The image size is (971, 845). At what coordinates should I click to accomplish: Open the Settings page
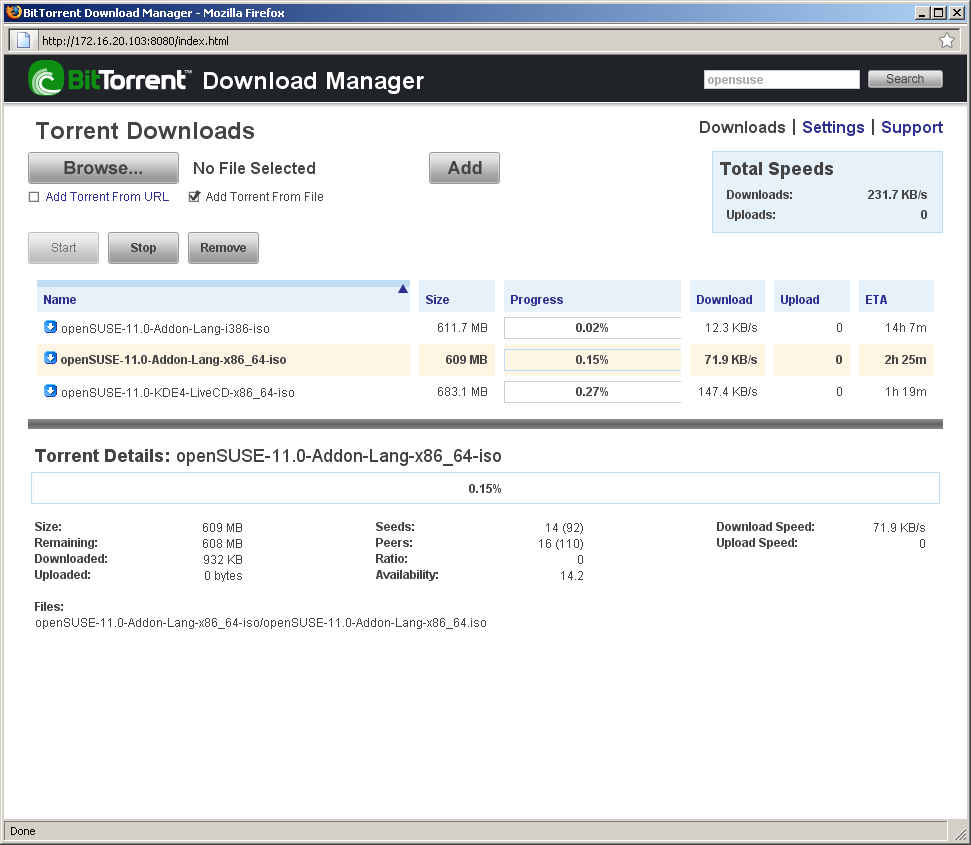[833, 128]
